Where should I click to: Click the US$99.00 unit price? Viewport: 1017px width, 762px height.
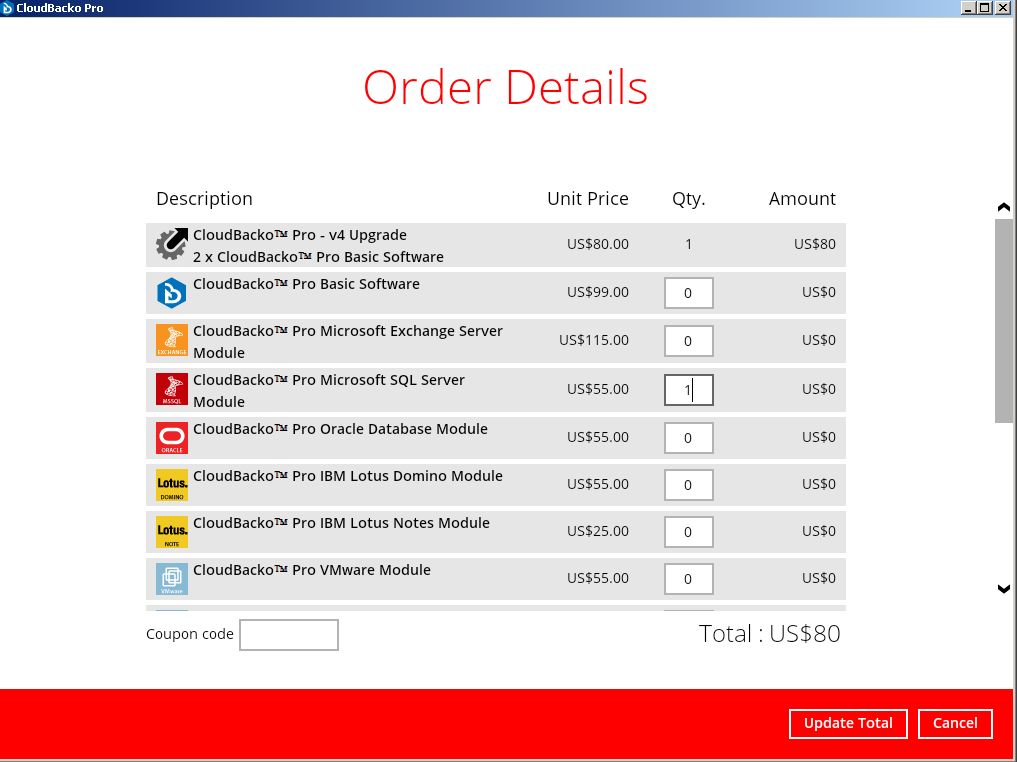click(597, 292)
